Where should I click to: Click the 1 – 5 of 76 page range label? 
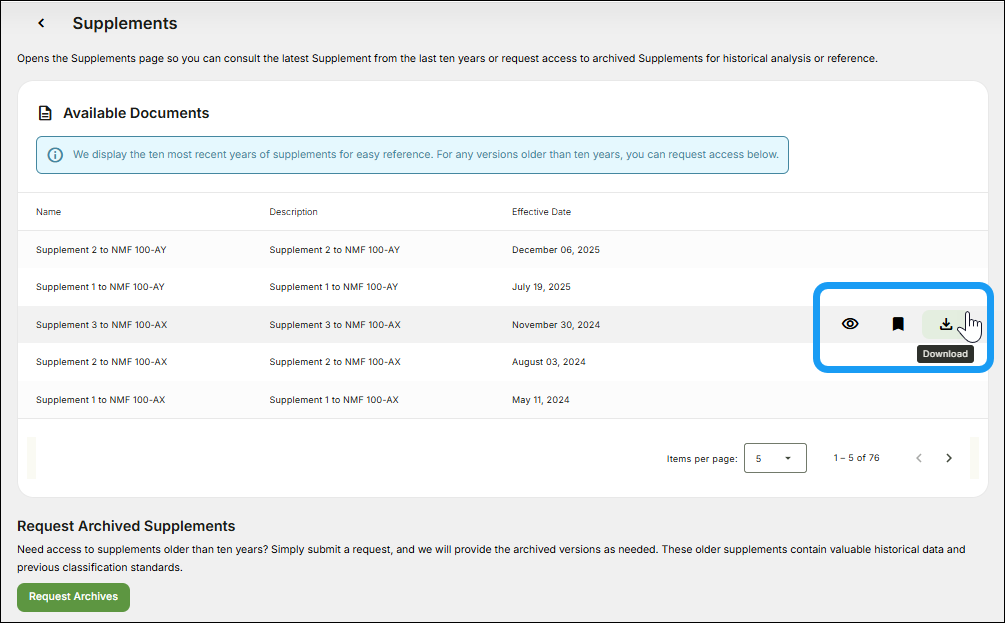click(856, 458)
